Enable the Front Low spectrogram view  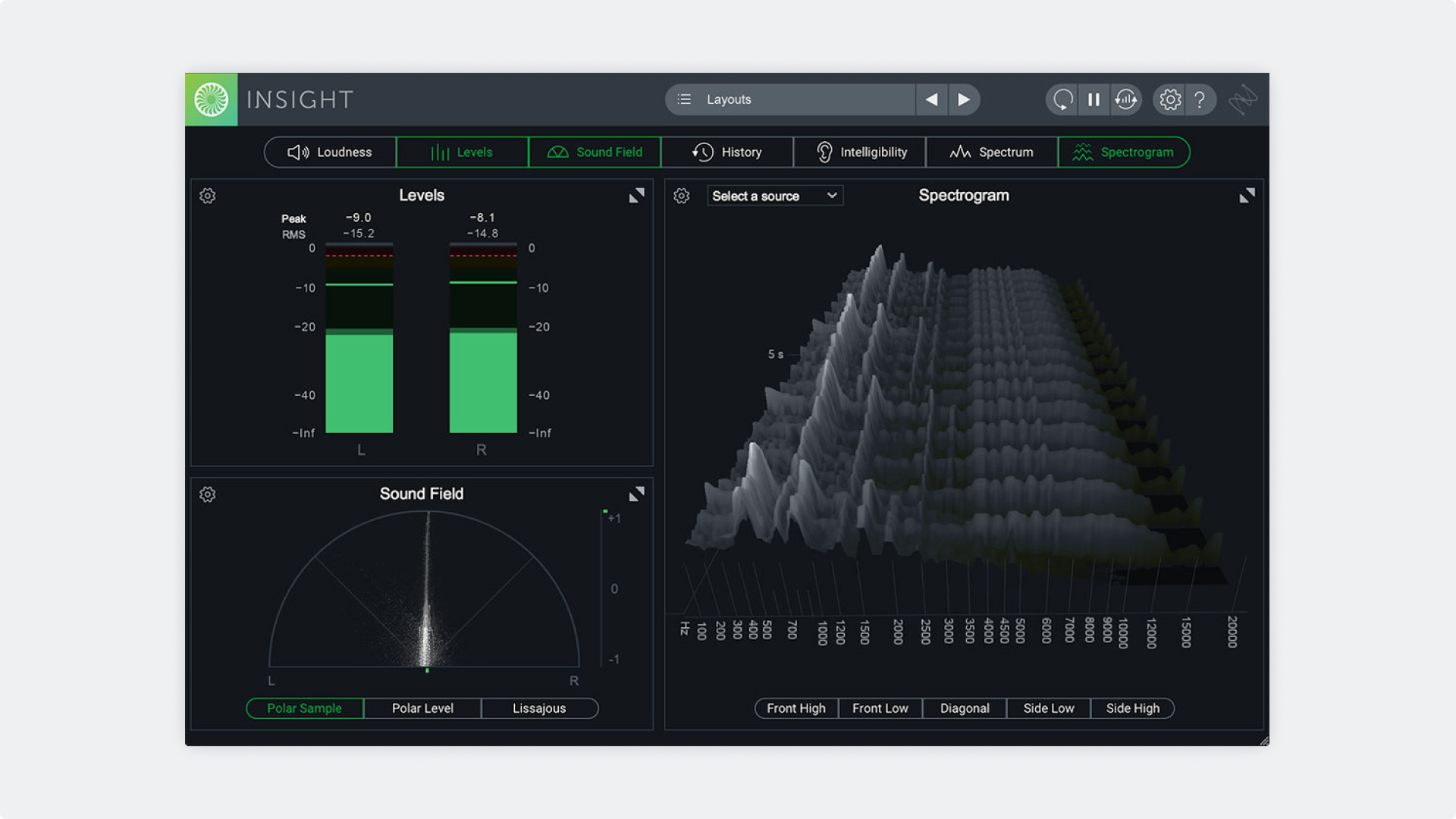point(880,708)
